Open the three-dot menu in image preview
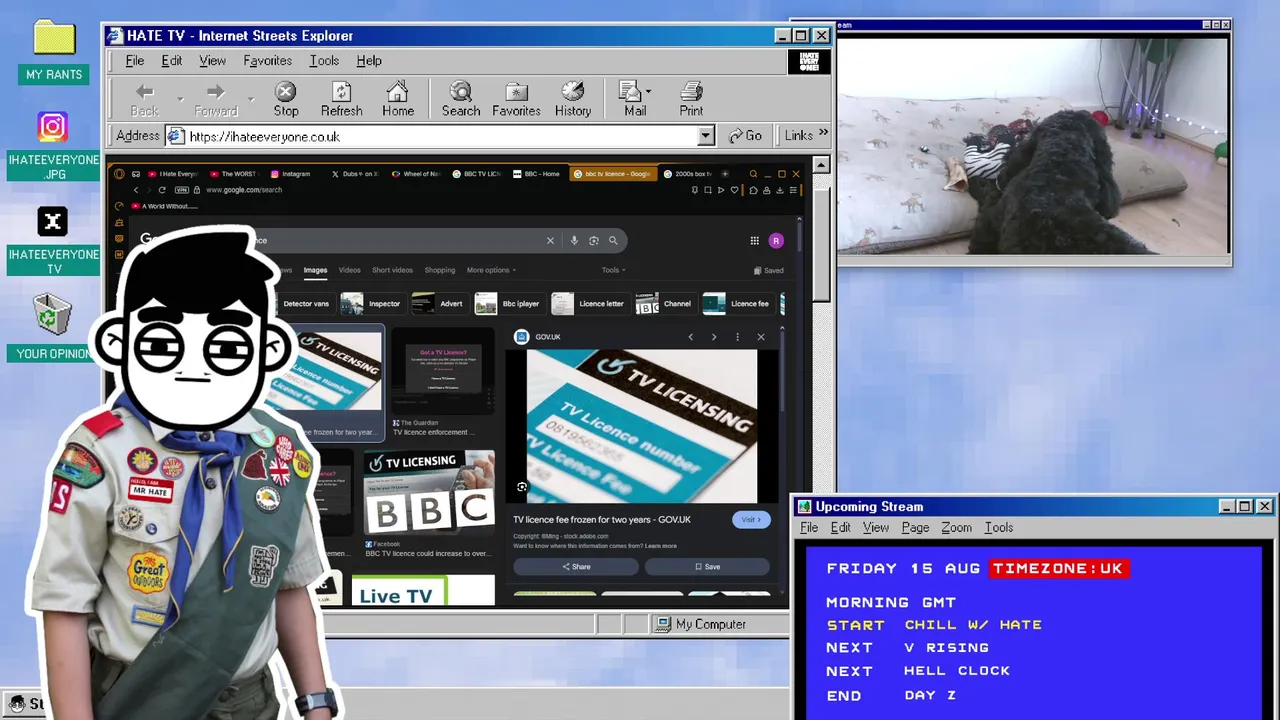 coord(737,337)
